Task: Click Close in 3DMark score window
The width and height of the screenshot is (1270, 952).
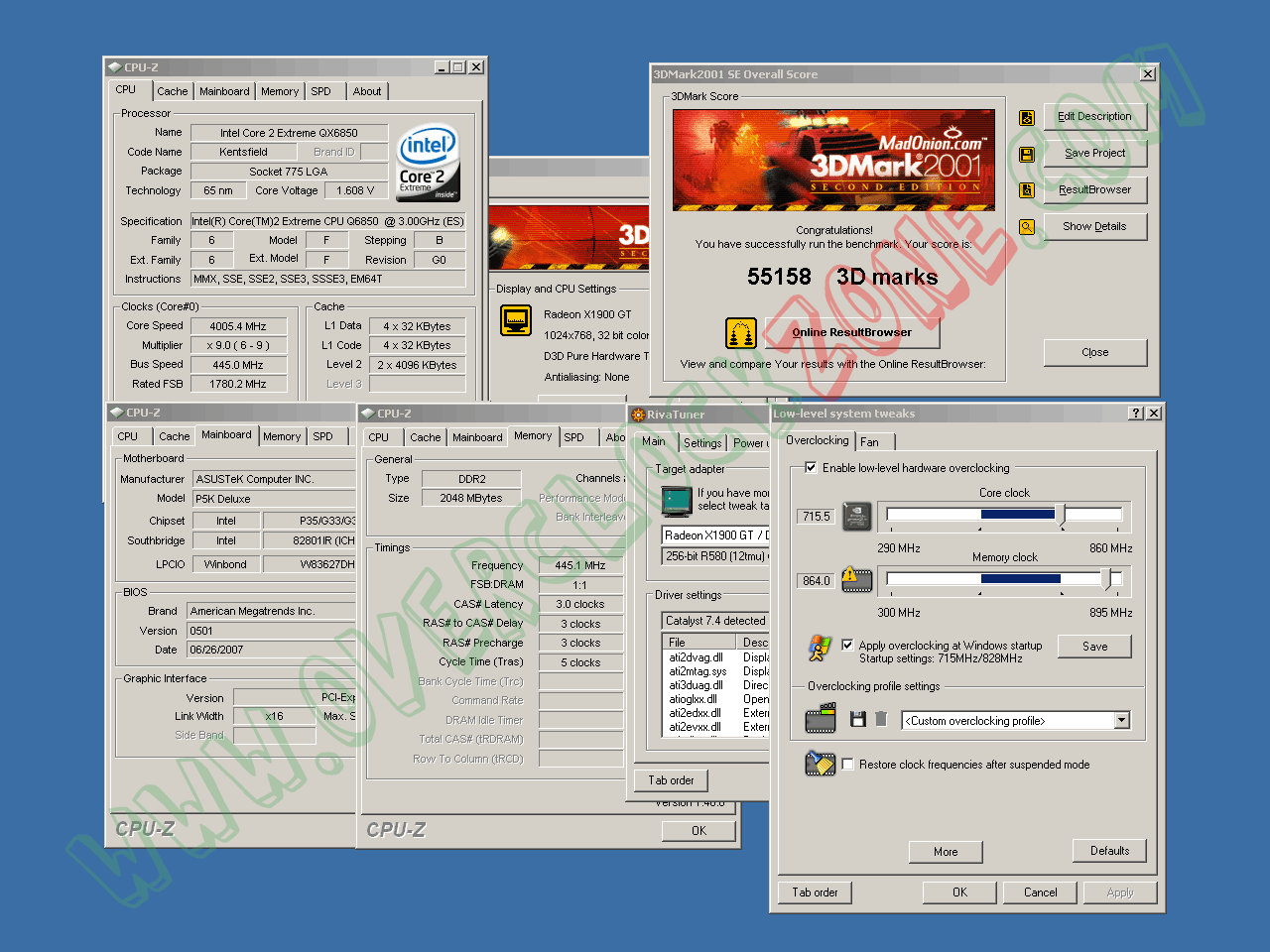Action: tap(1095, 353)
